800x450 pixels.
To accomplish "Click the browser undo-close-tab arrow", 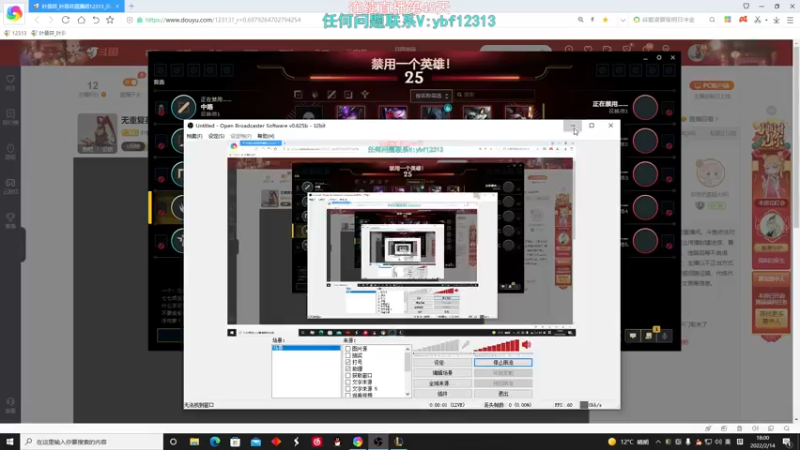I will (95, 20).
